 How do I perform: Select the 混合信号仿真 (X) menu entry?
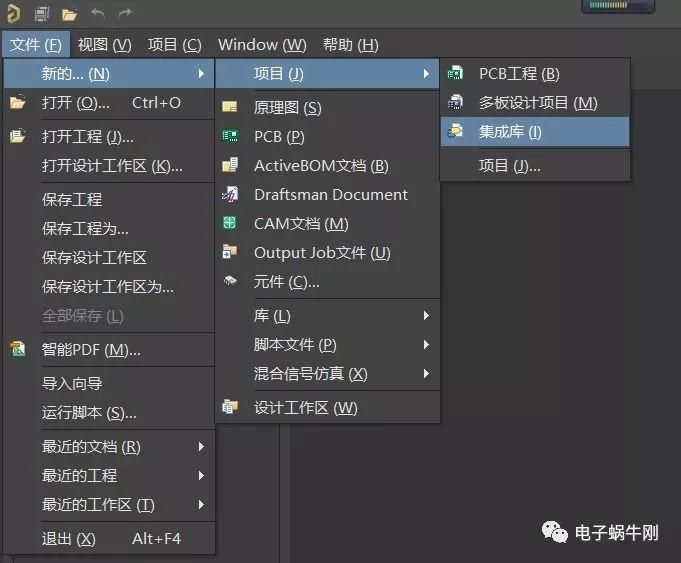click(x=327, y=374)
